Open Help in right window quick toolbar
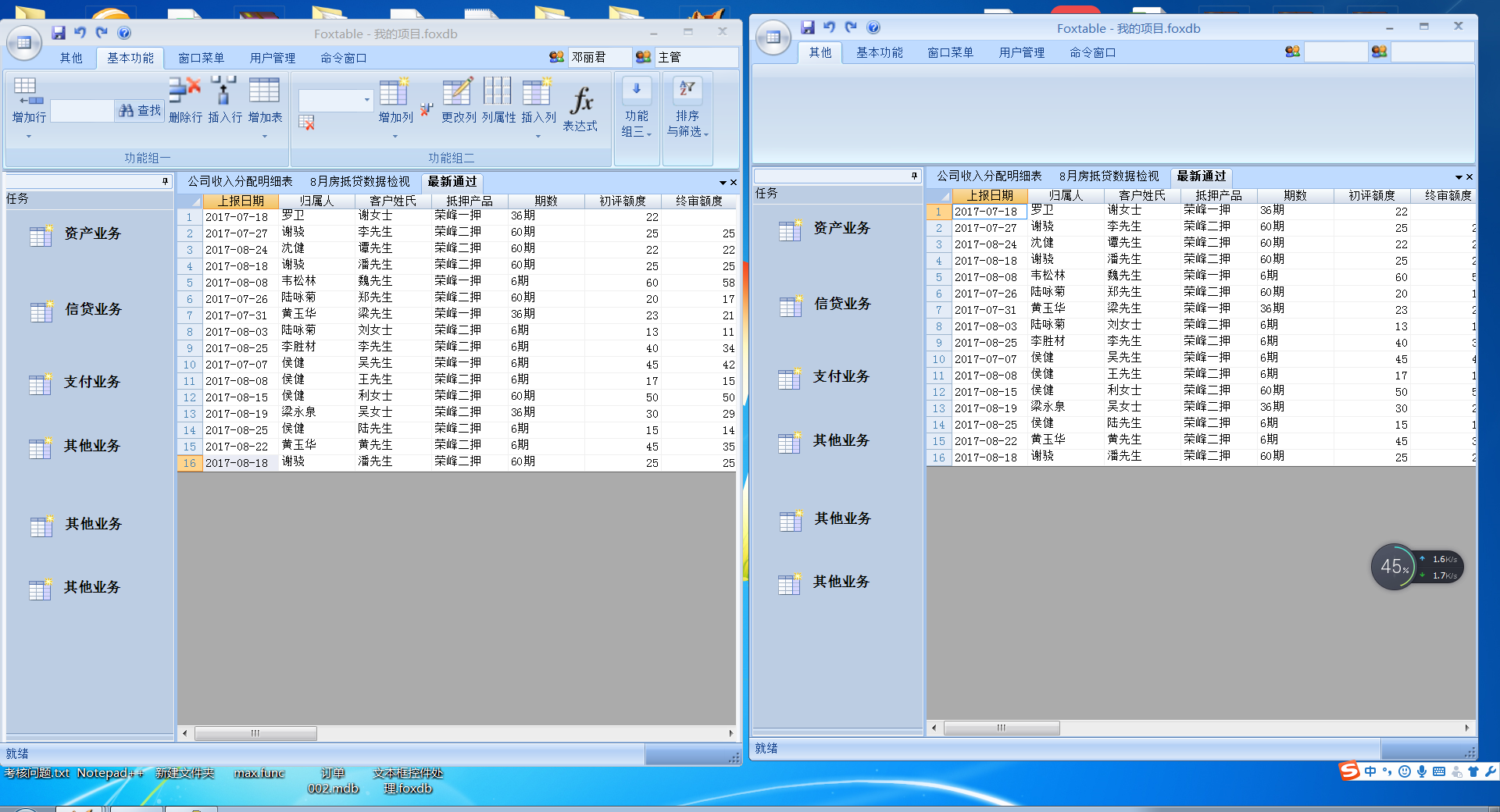Viewport: 1500px width, 812px height. coord(873,27)
